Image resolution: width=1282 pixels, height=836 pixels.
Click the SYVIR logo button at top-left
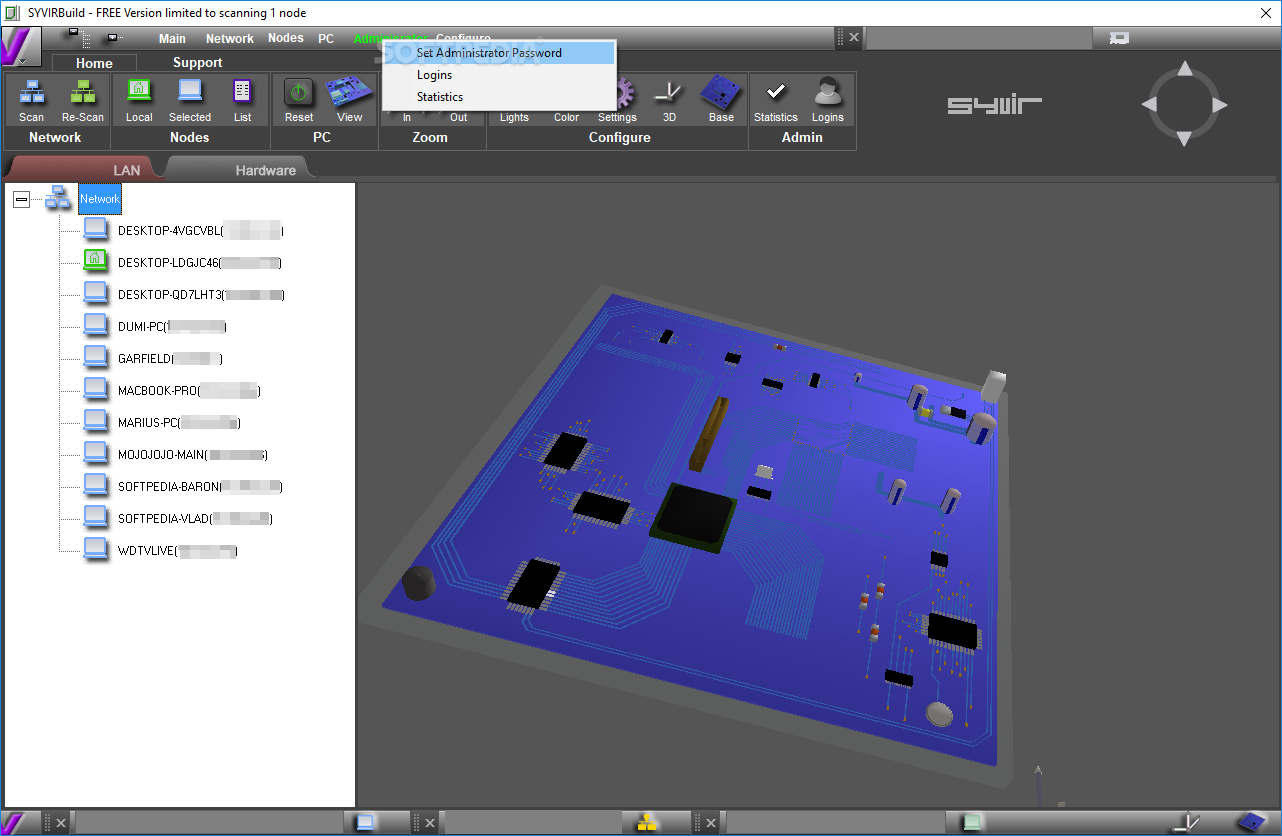click(19, 44)
